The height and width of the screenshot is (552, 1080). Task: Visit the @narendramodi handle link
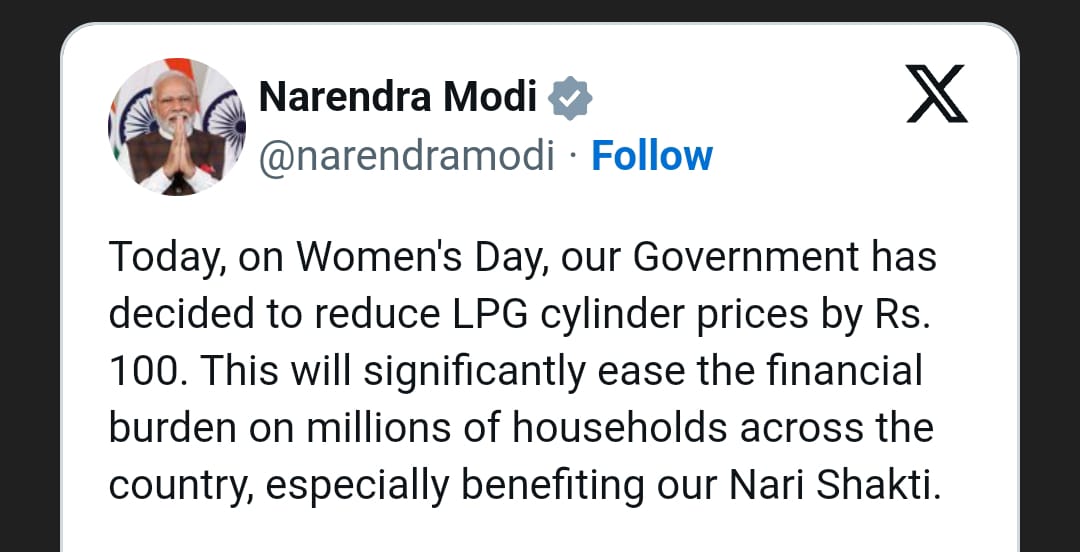[406, 156]
